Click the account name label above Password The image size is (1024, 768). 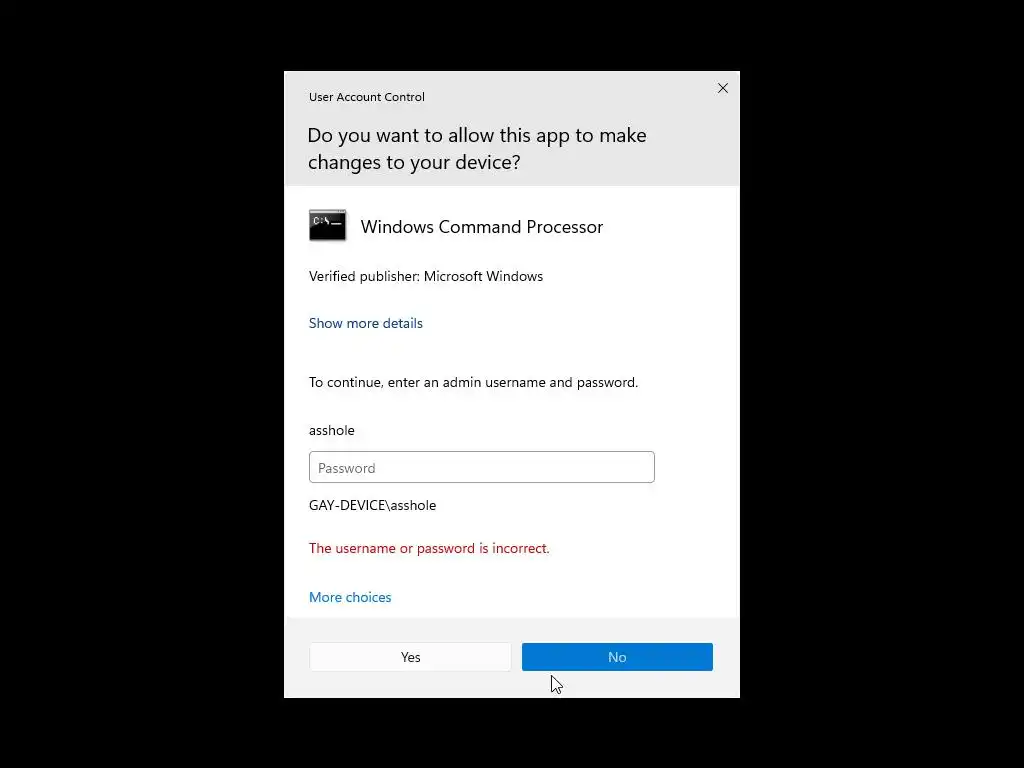332,430
